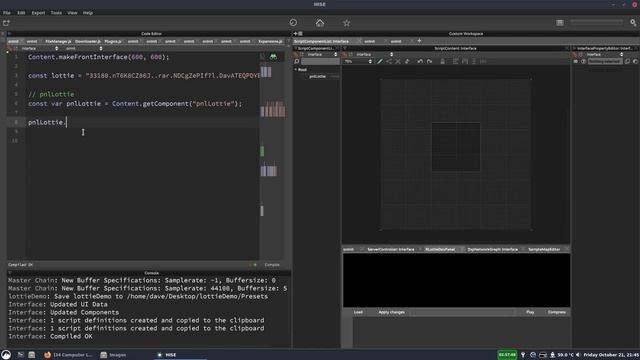Viewport: 640px width, 360px height.
Task: Switch to Plugins.js tab
Action: tap(113, 41)
